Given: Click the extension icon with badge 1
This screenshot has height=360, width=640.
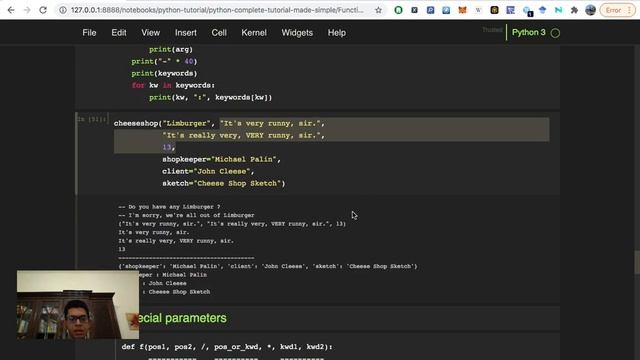Looking at the screenshot, I should pyautogui.click(x=527, y=11).
